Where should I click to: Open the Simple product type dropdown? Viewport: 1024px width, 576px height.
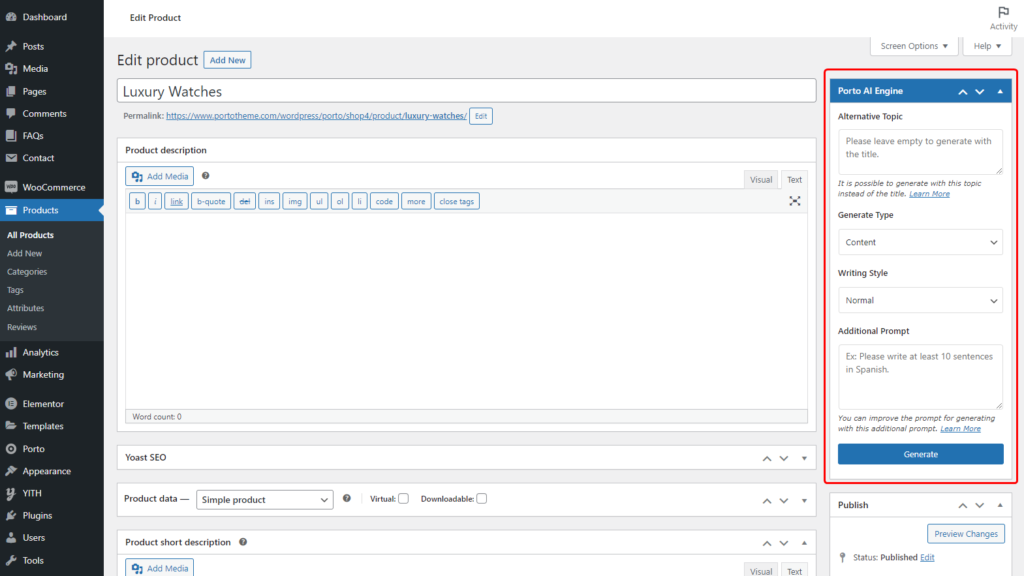pos(264,499)
